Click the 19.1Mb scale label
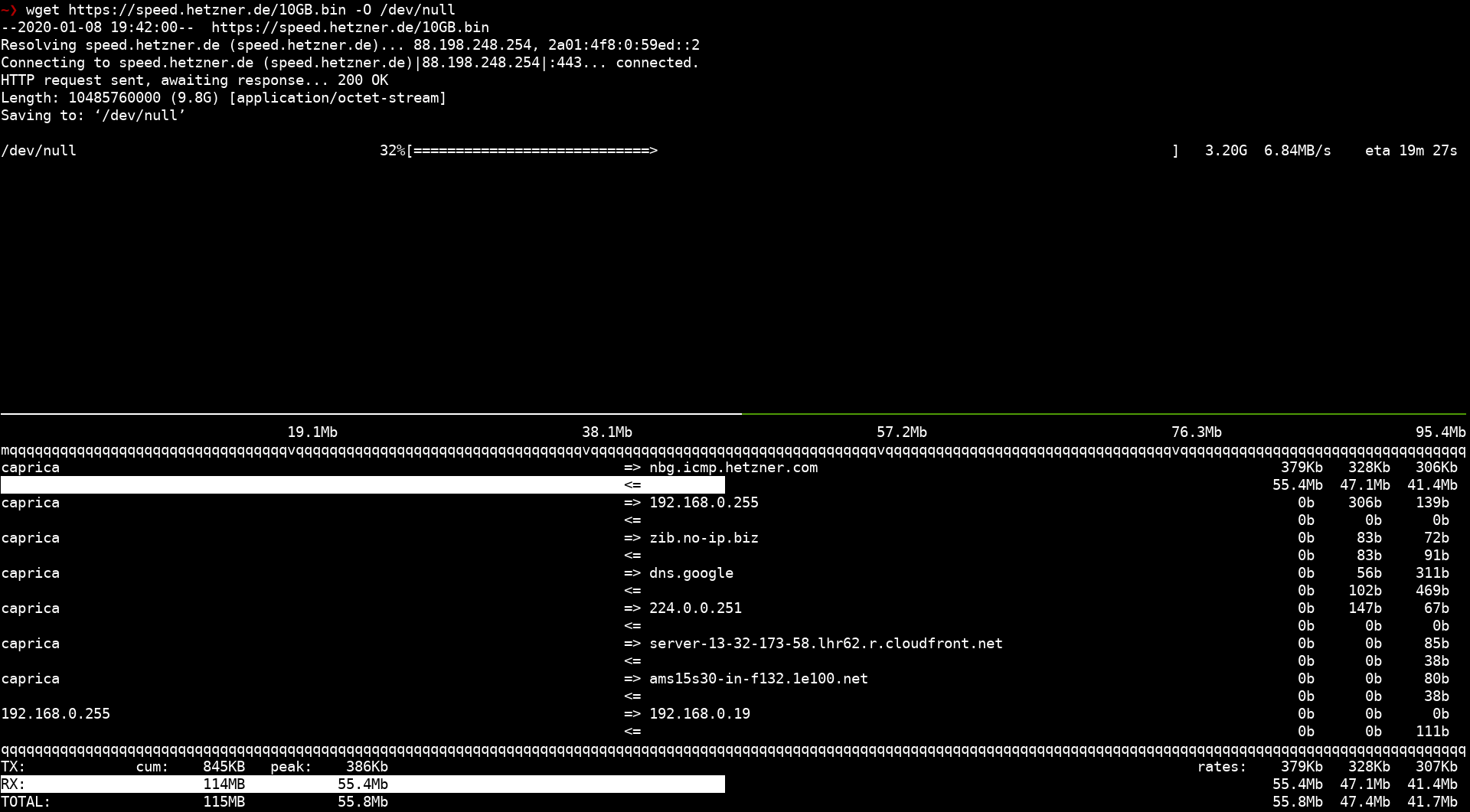Viewport: 1470px width, 812px height. click(x=312, y=432)
